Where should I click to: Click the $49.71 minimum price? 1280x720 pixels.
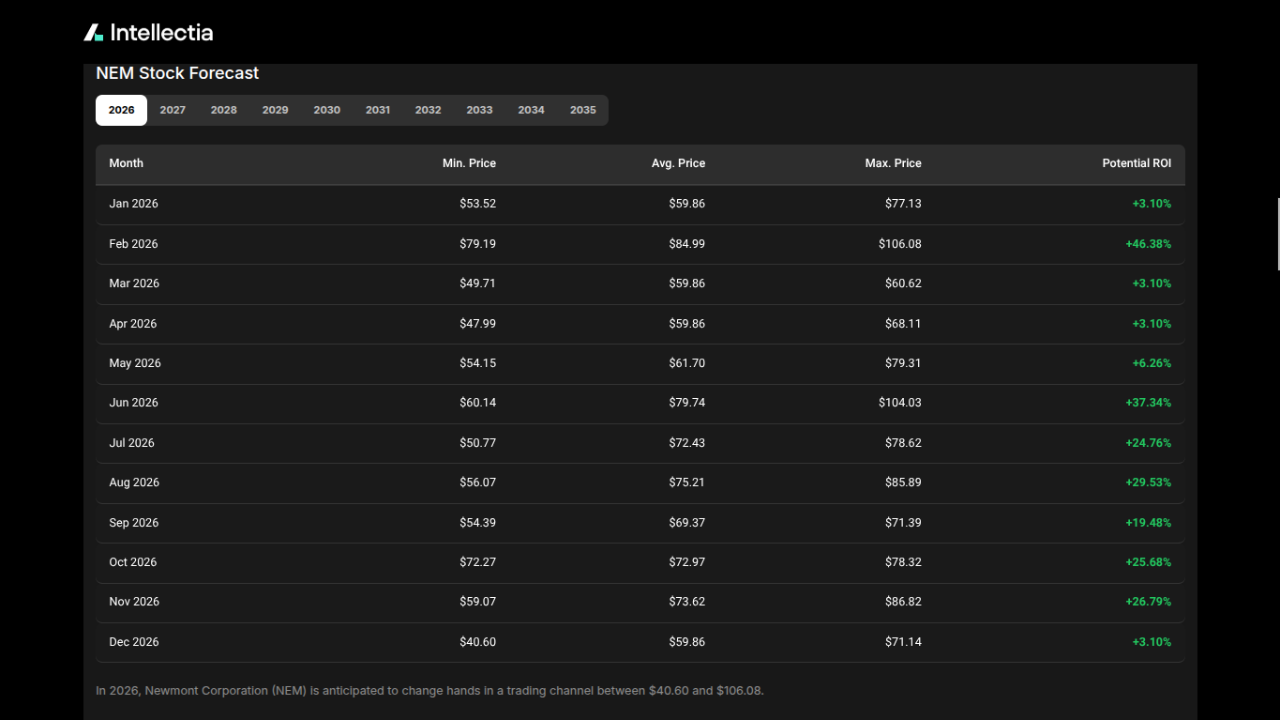[478, 284]
